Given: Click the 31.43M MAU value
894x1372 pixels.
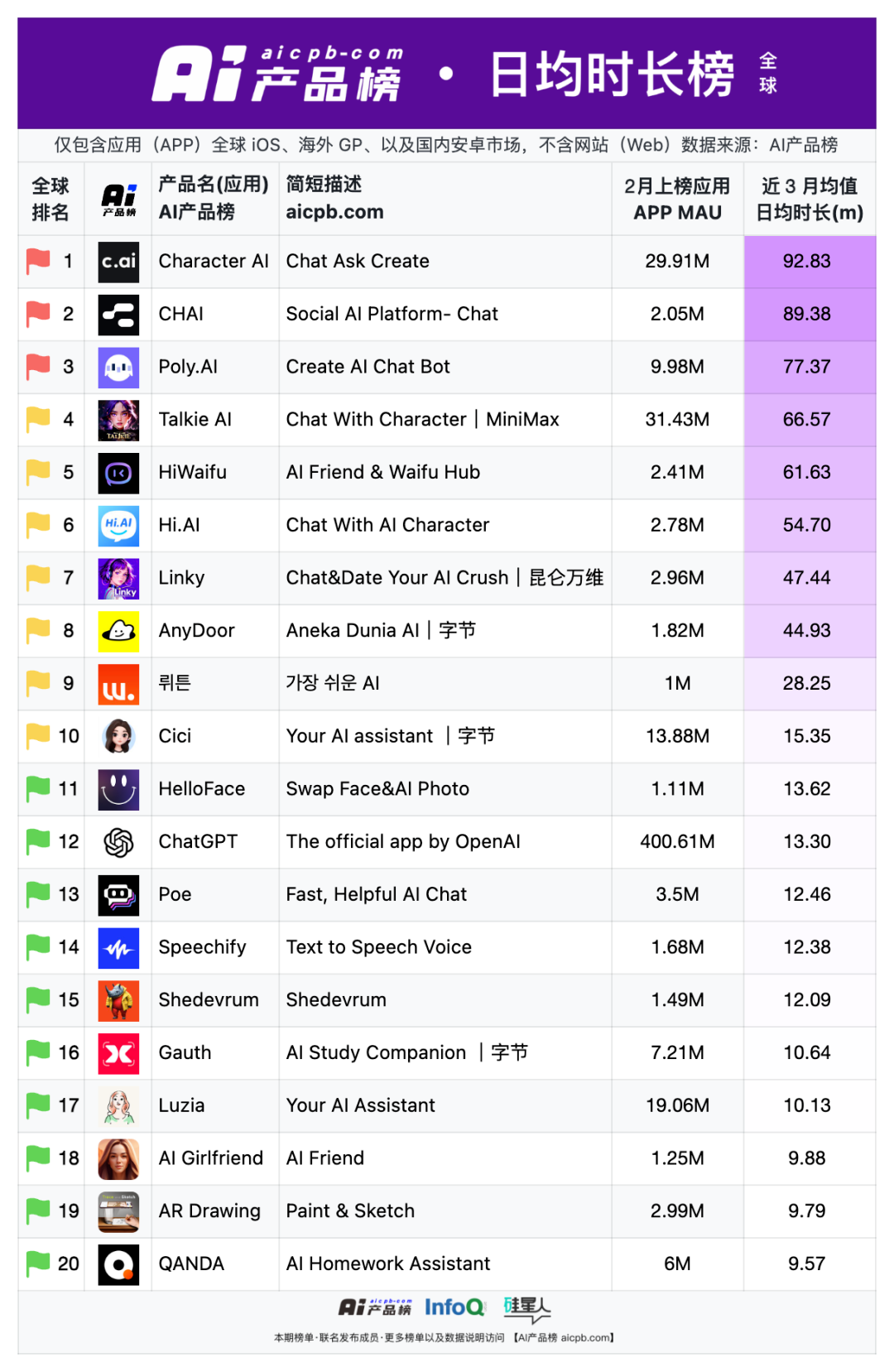Looking at the screenshot, I should [677, 420].
